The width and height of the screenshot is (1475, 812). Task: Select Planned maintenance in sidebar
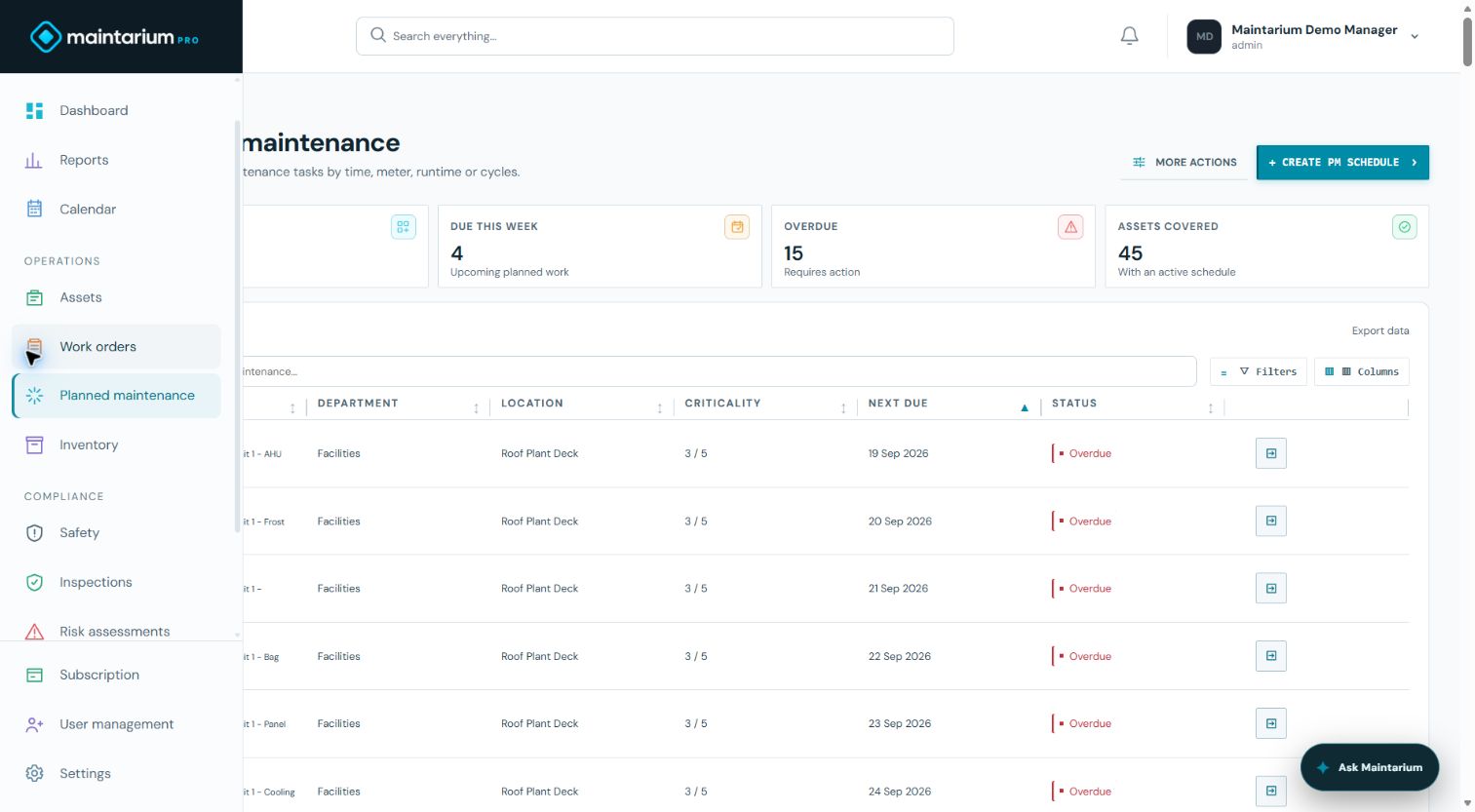click(117, 396)
